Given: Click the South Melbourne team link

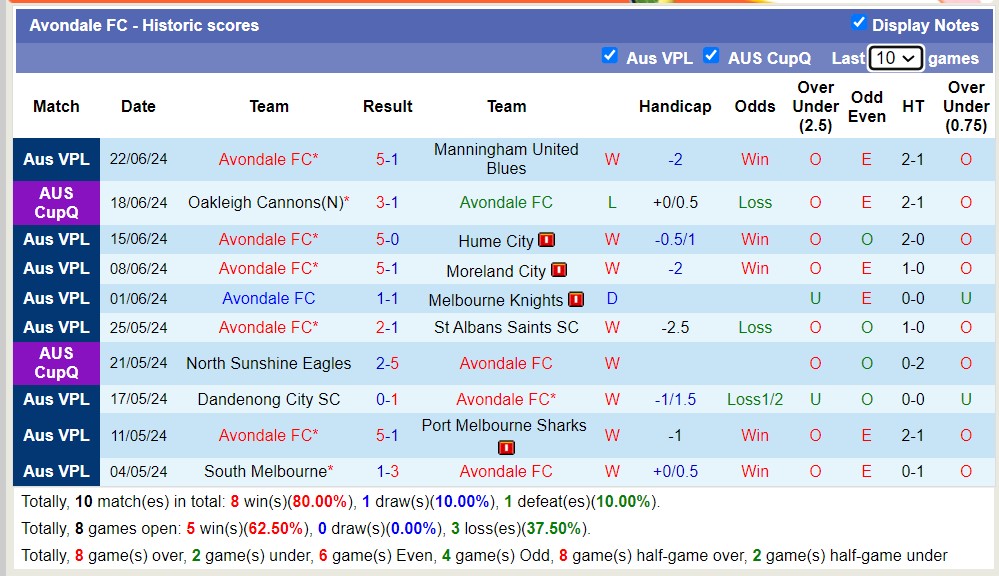Looking at the screenshot, I should 265,471.
